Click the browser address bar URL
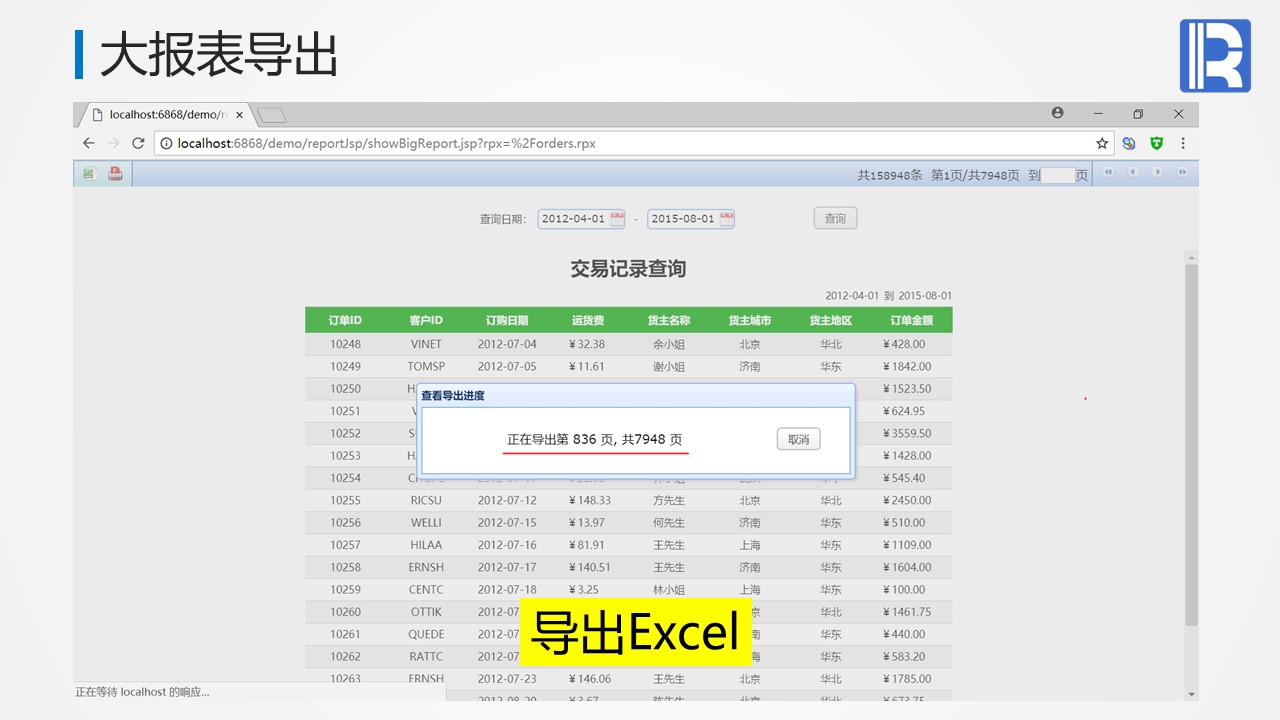Image resolution: width=1280 pixels, height=720 pixels. coord(386,143)
